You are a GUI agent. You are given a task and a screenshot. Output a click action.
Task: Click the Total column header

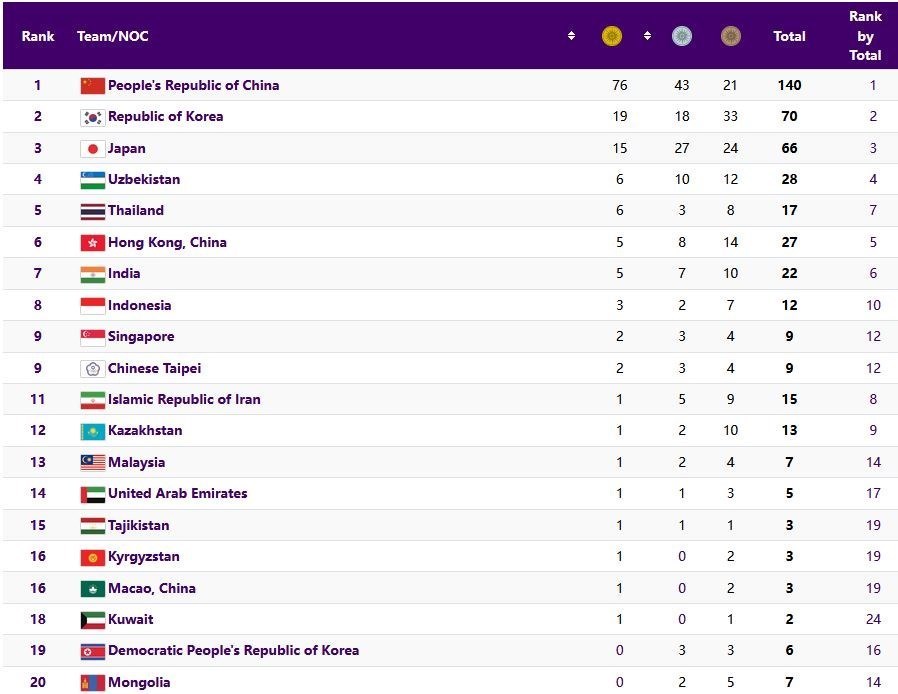[x=789, y=36]
